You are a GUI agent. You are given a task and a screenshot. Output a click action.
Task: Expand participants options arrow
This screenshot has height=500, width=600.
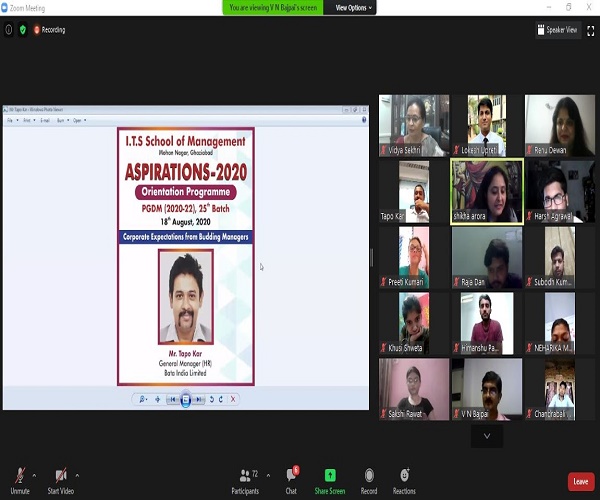(x=268, y=476)
